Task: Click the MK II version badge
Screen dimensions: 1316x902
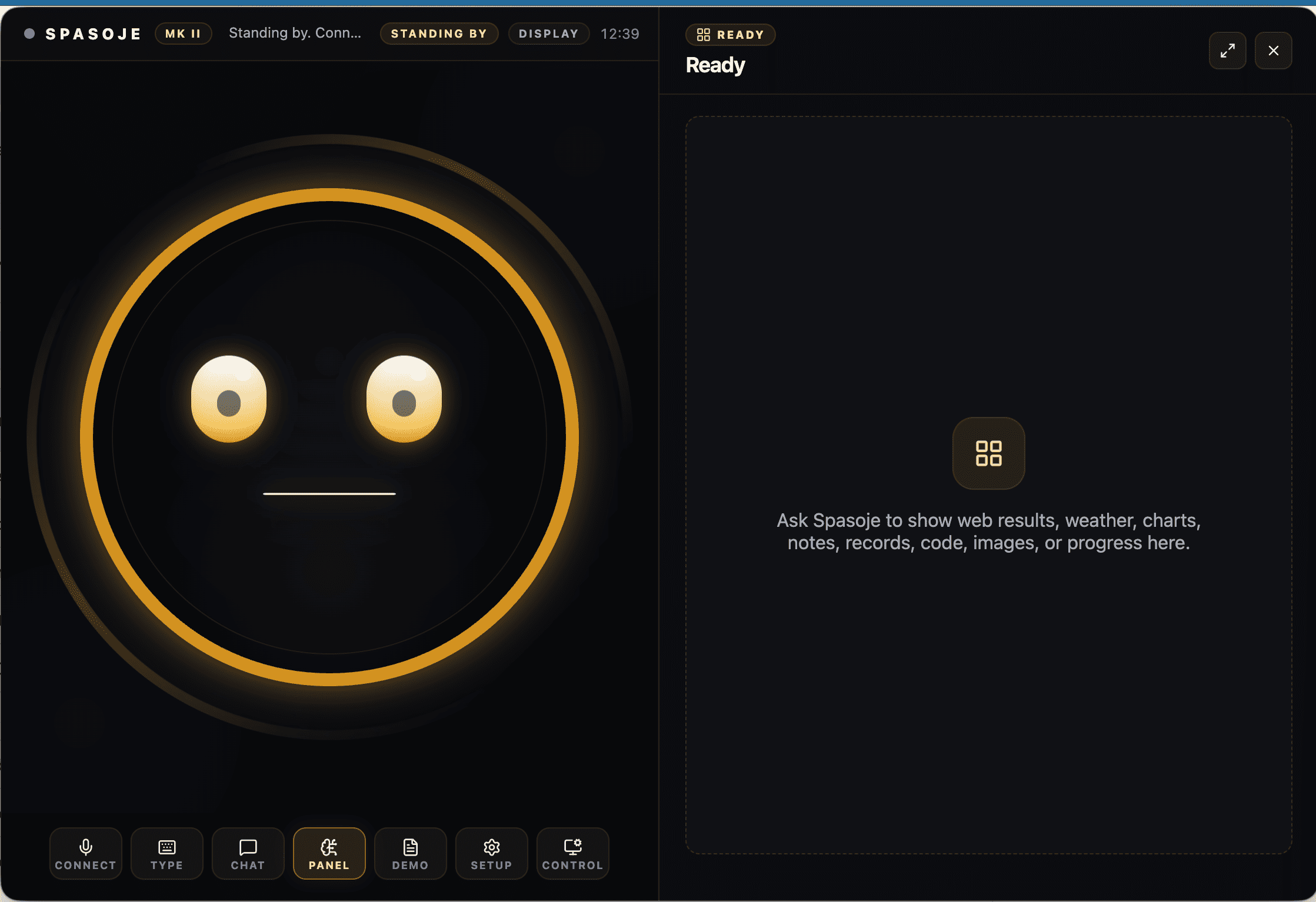Action: pos(183,34)
